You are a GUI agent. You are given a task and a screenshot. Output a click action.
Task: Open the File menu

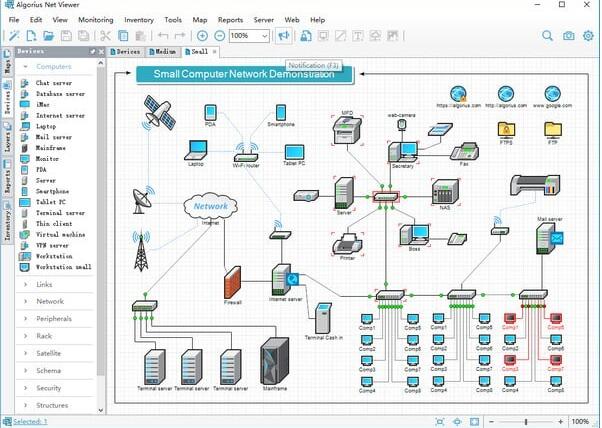click(x=14, y=20)
